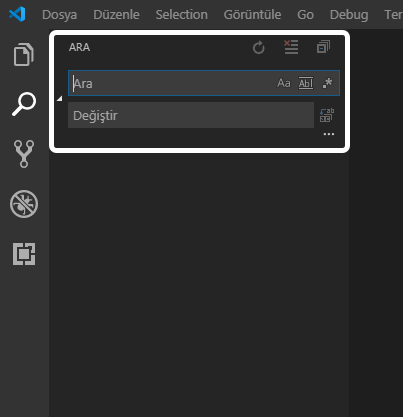
Task: Click into the Değiştir replace field
Action: pos(191,115)
